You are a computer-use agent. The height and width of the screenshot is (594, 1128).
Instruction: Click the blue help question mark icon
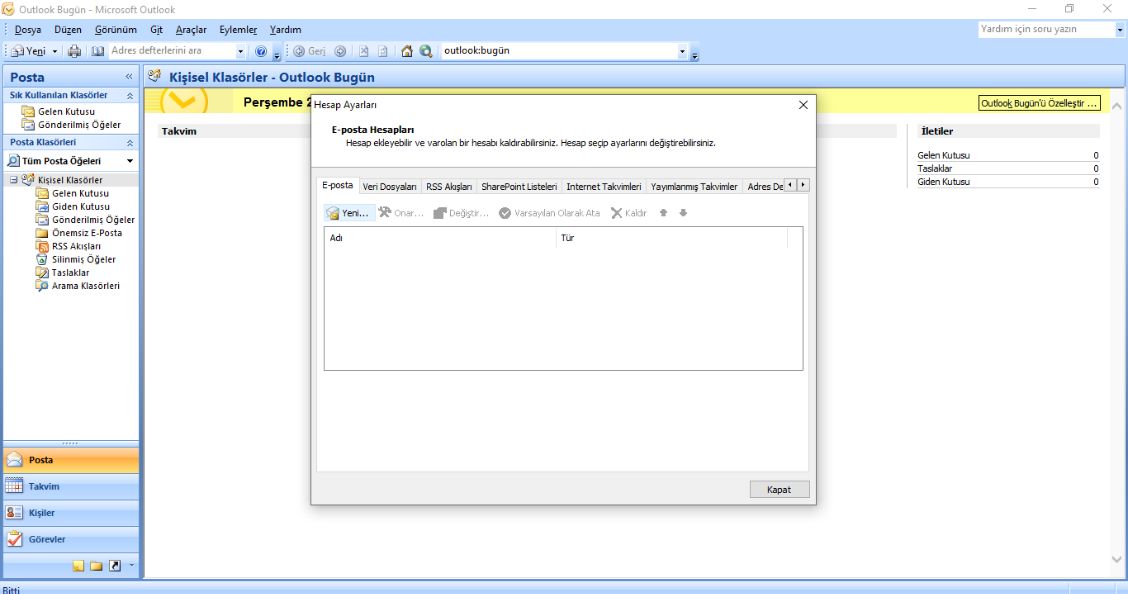(x=261, y=51)
